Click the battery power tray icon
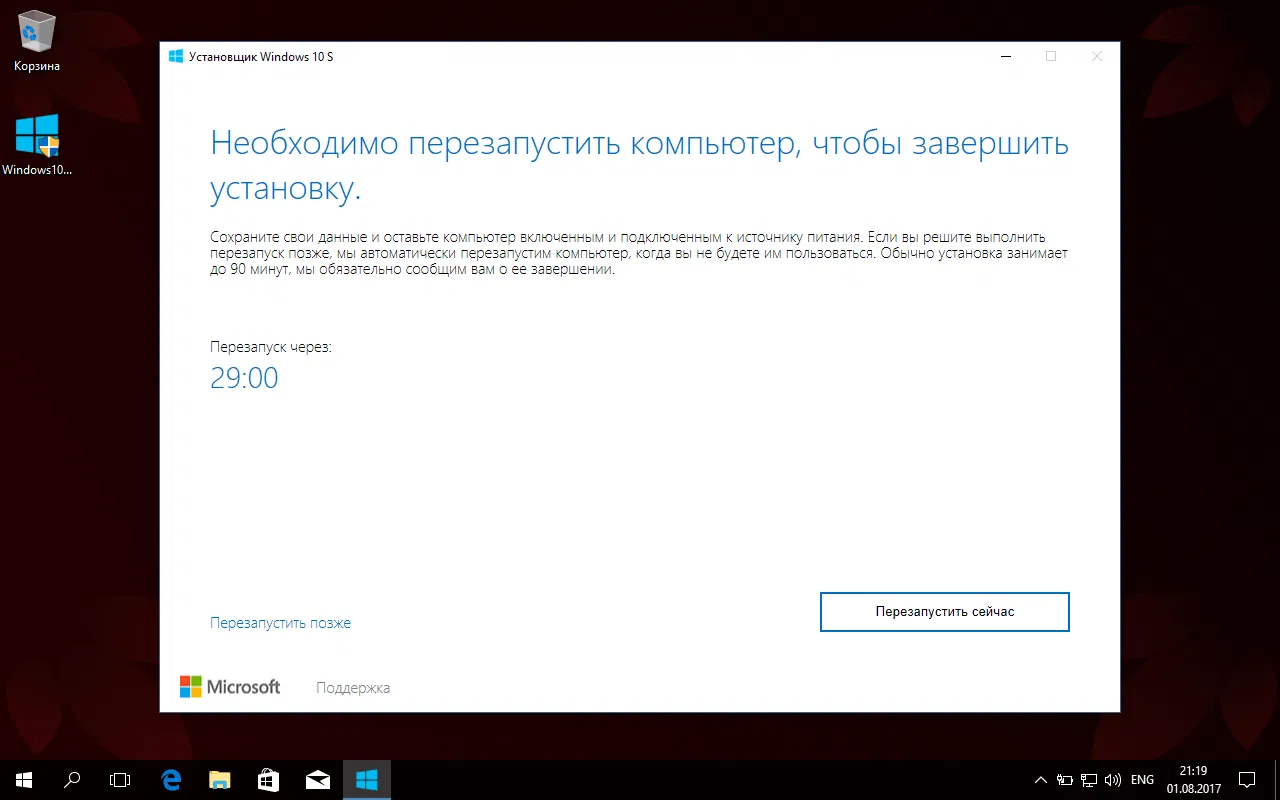Image resolution: width=1280 pixels, height=800 pixels. click(x=1064, y=780)
